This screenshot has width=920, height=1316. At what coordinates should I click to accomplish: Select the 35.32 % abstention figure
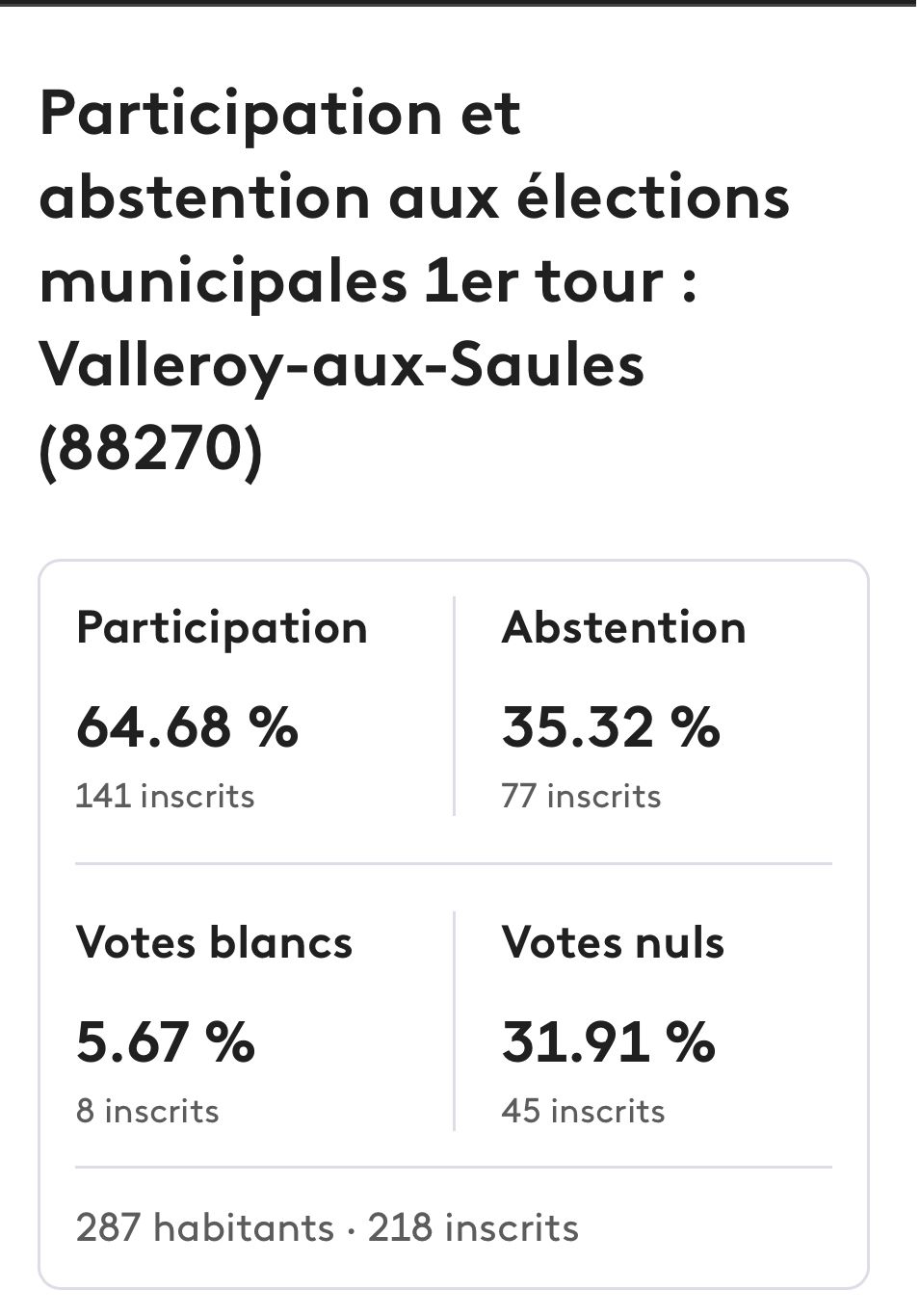pos(611,726)
